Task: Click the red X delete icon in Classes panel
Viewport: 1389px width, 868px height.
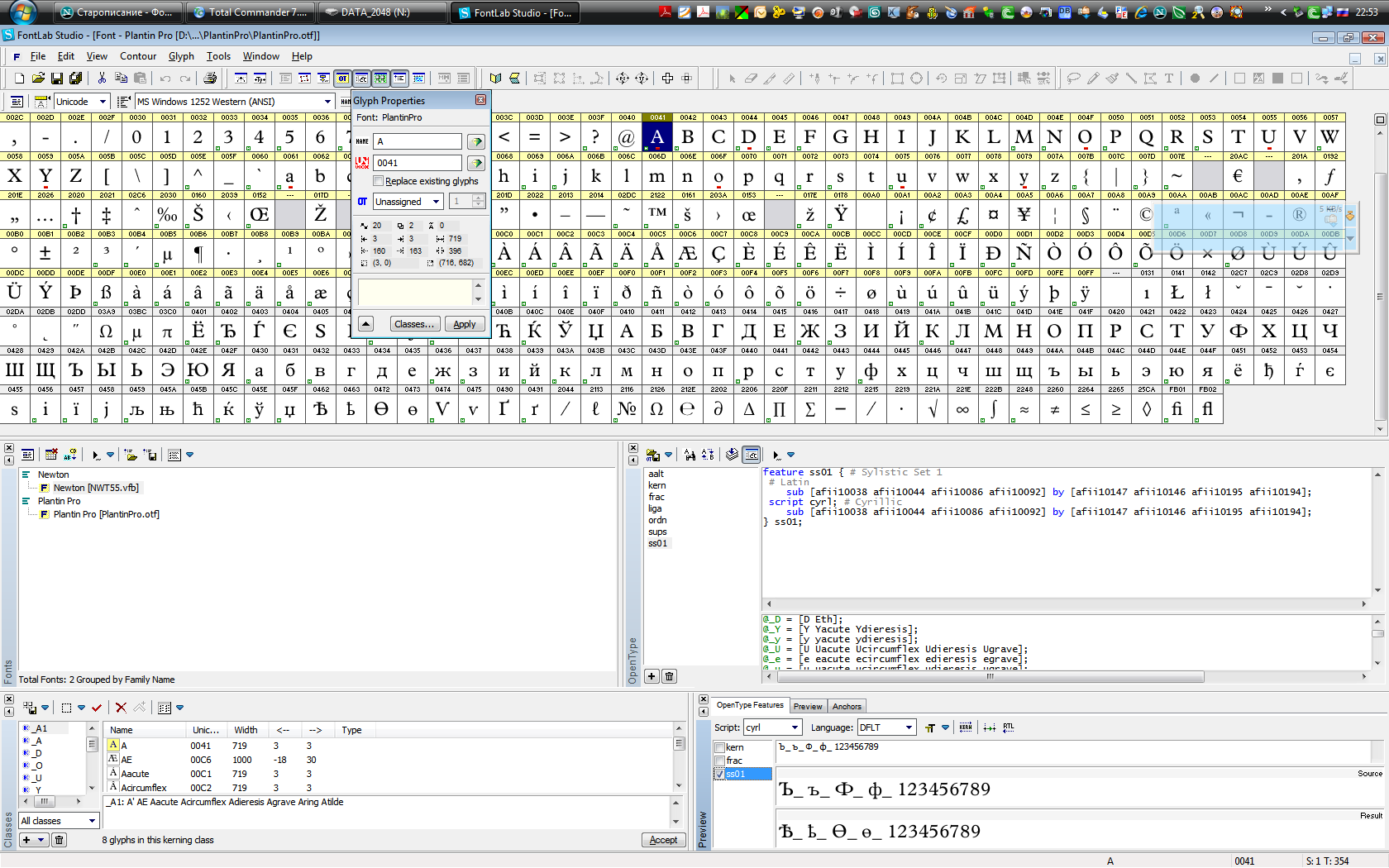Action: click(121, 708)
